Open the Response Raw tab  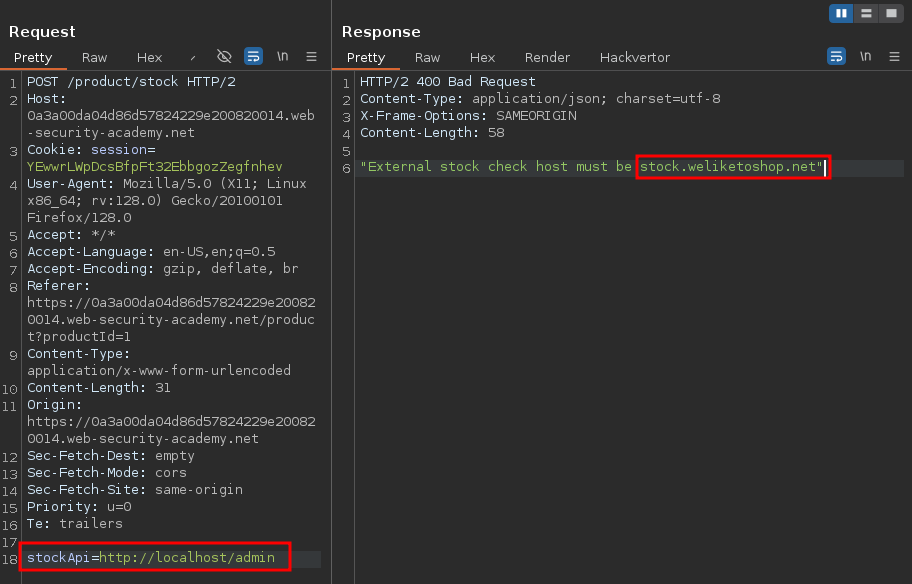427,58
